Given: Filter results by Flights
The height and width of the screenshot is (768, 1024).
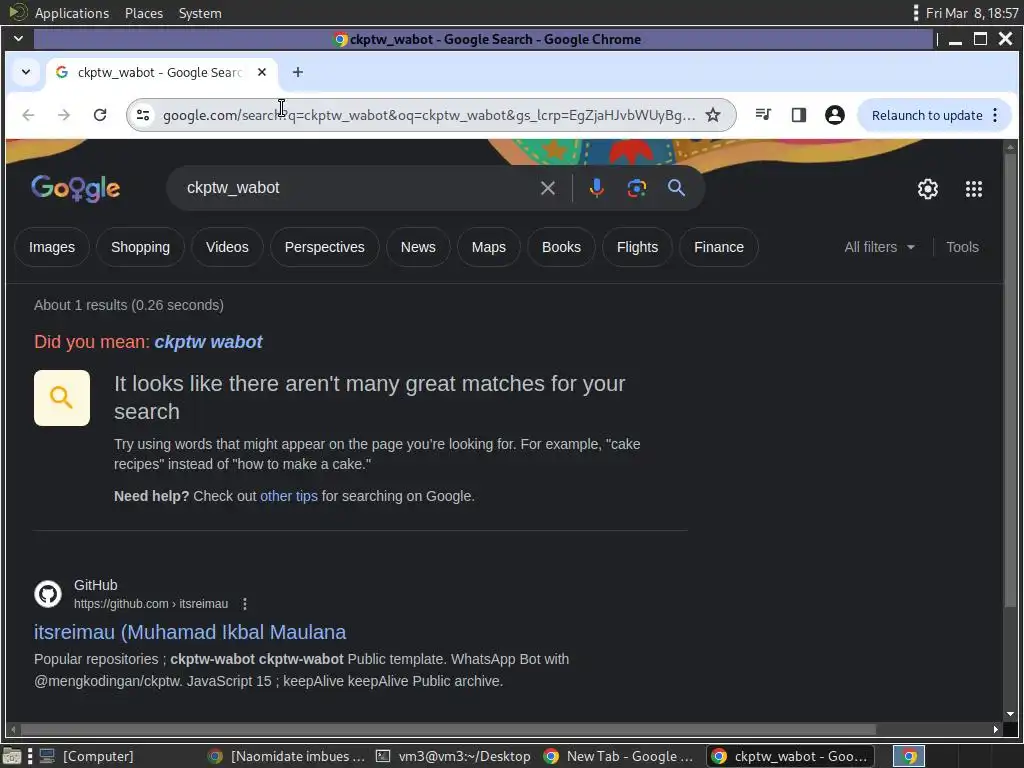Looking at the screenshot, I should (637, 247).
